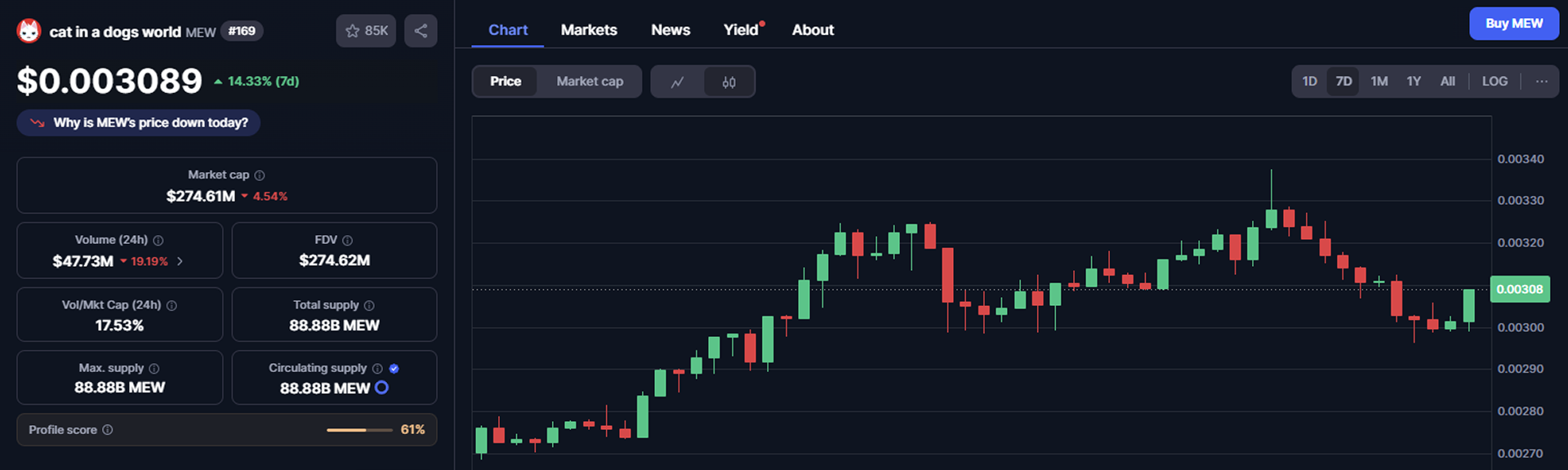Click the Circulating supply verified badge
The width and height of the screenshot is (1568, 470).
pyautogui.click(x=394, y=369)
